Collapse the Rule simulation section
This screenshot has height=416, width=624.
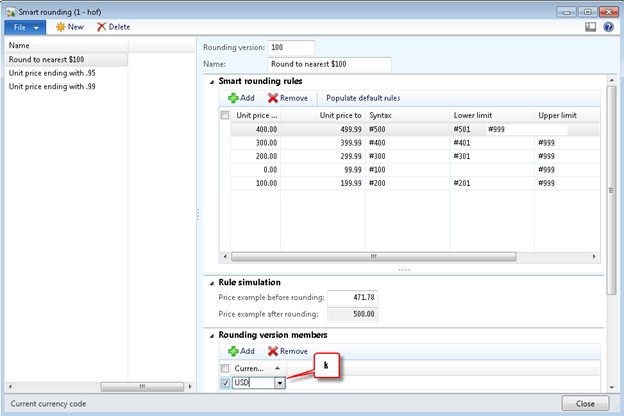[211, 281]
